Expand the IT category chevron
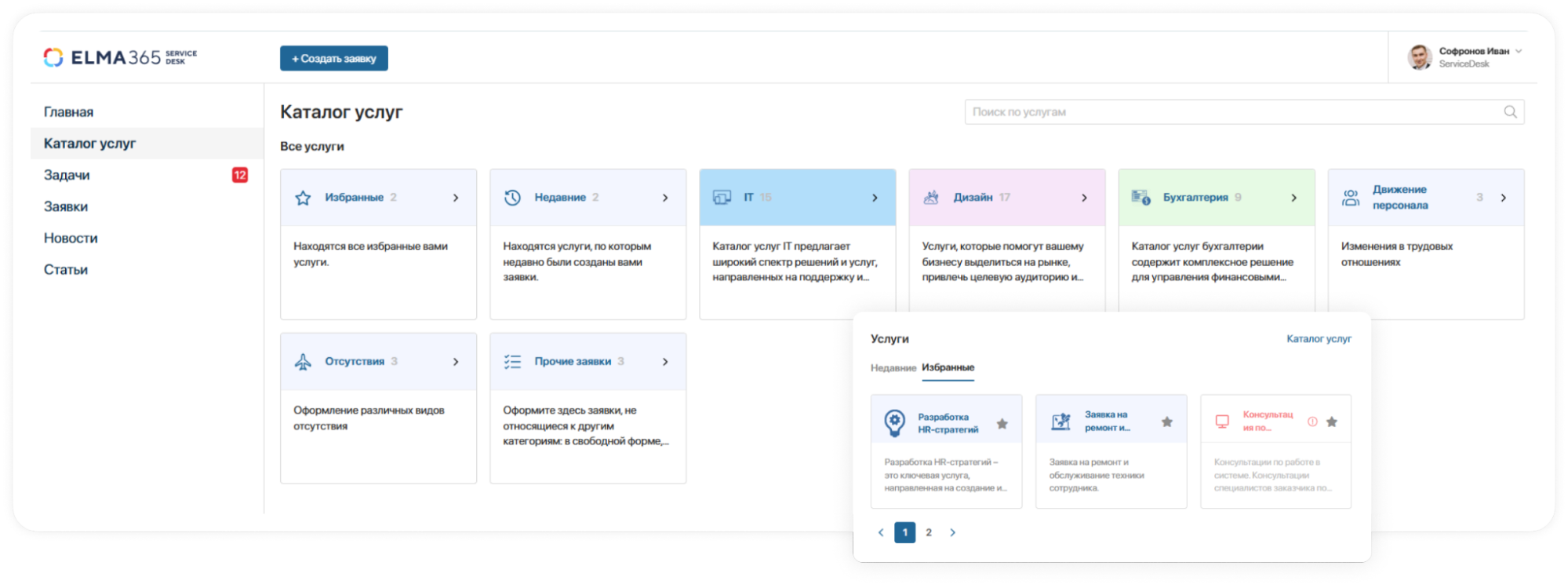The height and width of the screenshot is (588, 1568). (x=875, y=198)
